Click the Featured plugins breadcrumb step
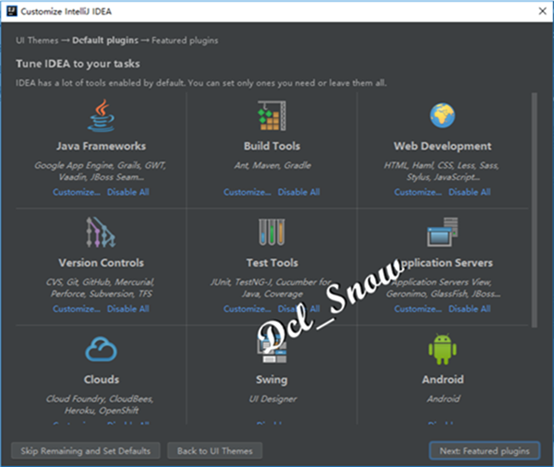Screen dimensions: 554x467 [185, 40]
